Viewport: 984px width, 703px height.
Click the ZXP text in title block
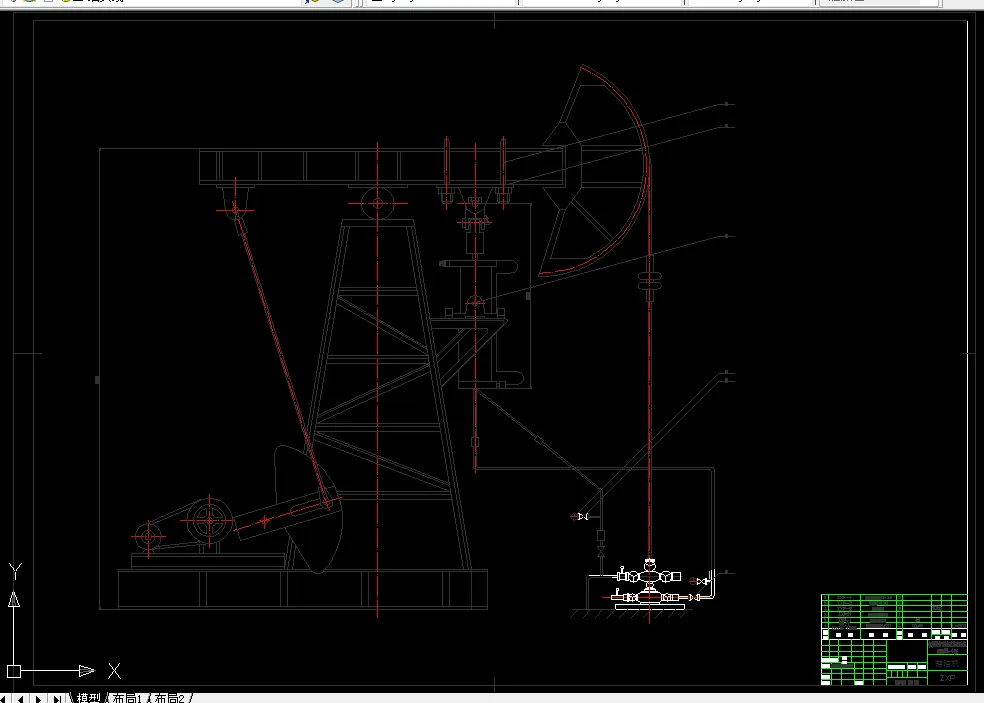point(947,678)
